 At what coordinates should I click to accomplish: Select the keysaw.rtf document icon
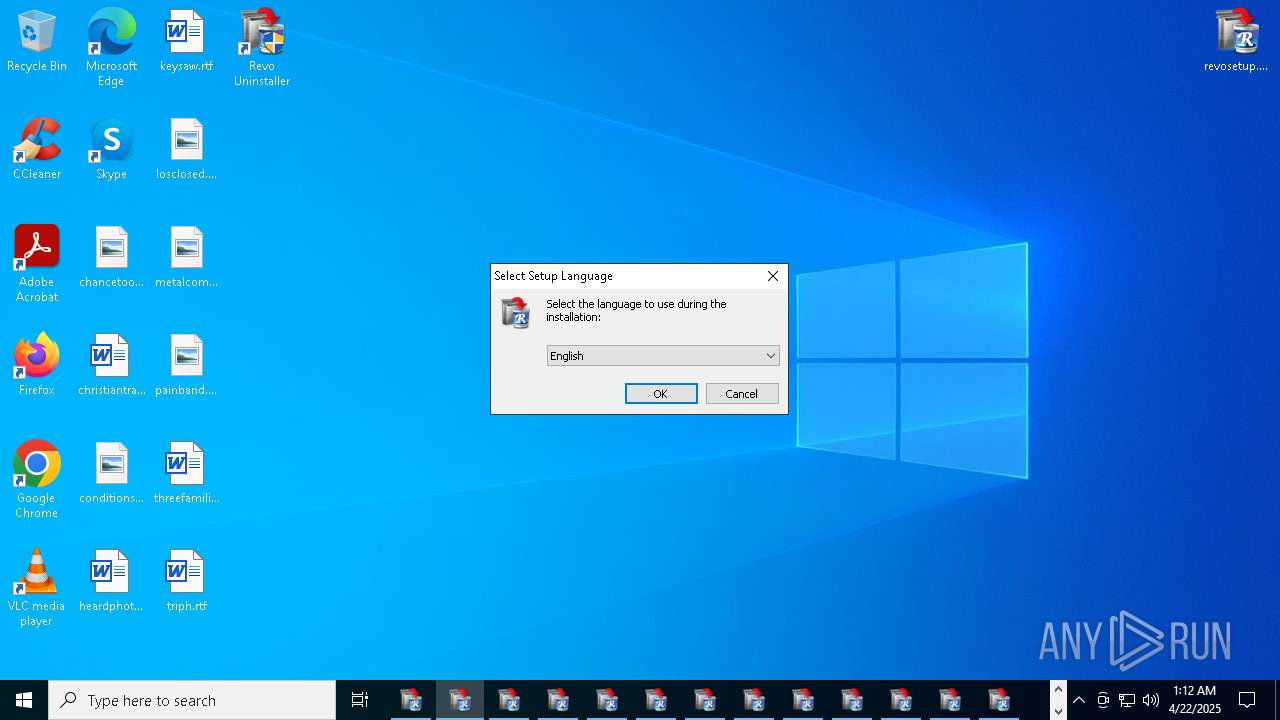186,42
